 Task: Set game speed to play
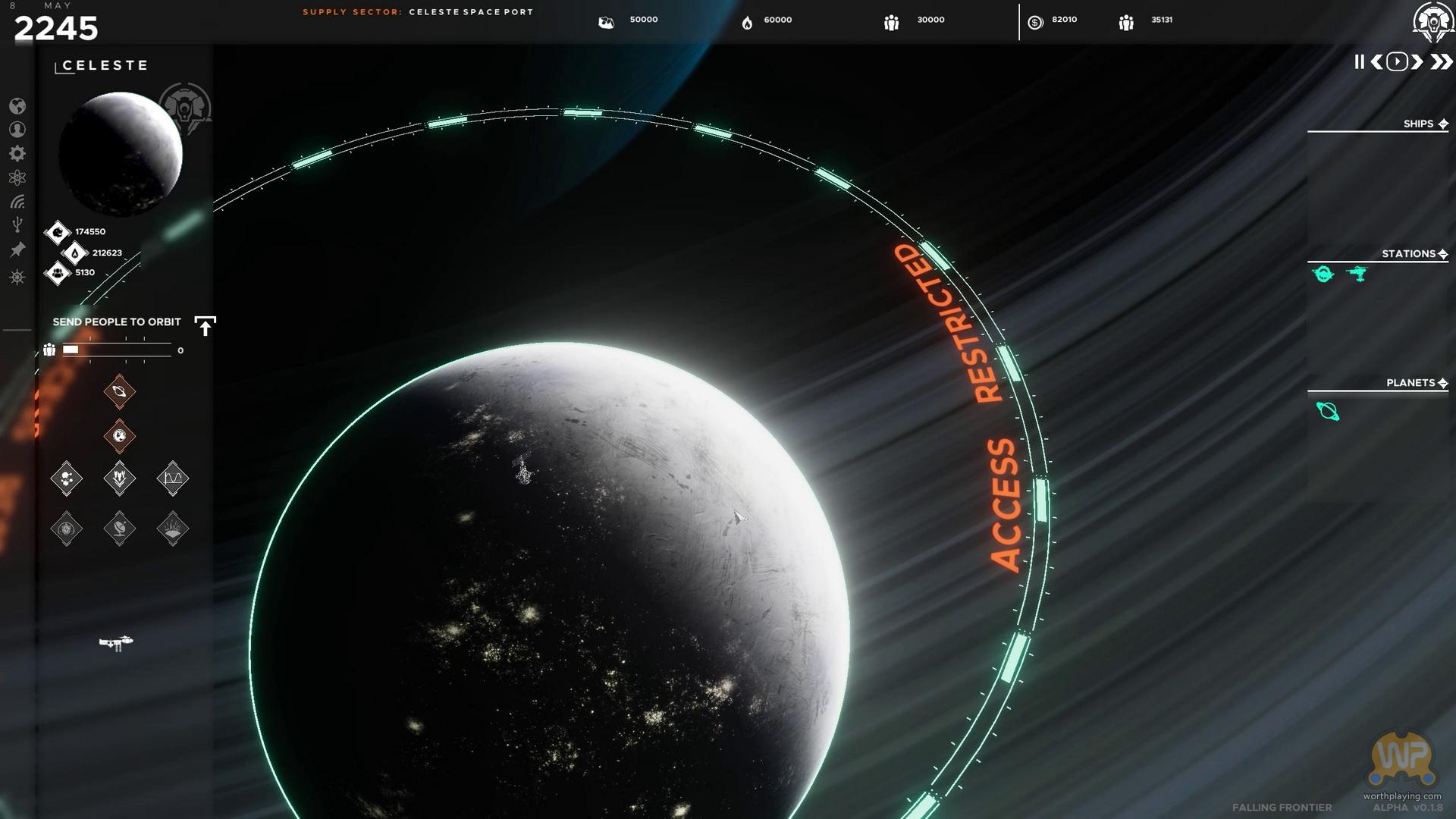coord(1397,62)
